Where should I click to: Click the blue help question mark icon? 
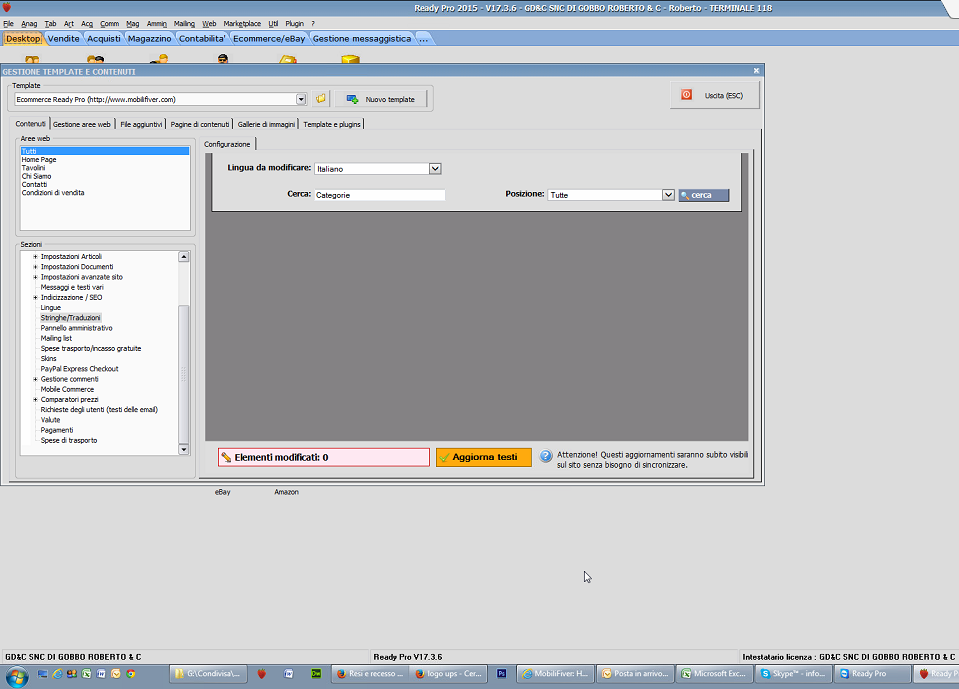[x=546, y=456]
